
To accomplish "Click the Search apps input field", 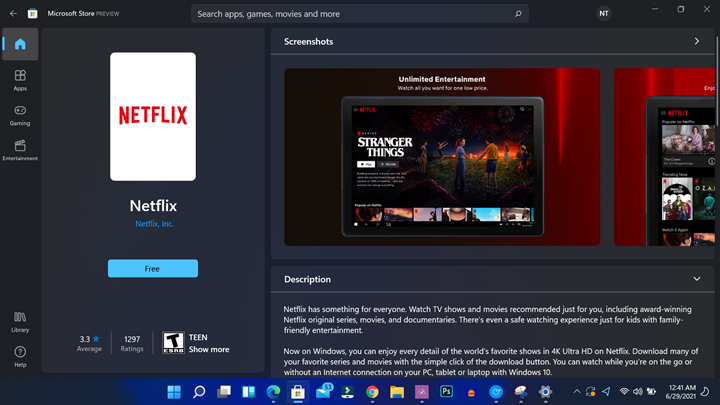I will [360, 14].
